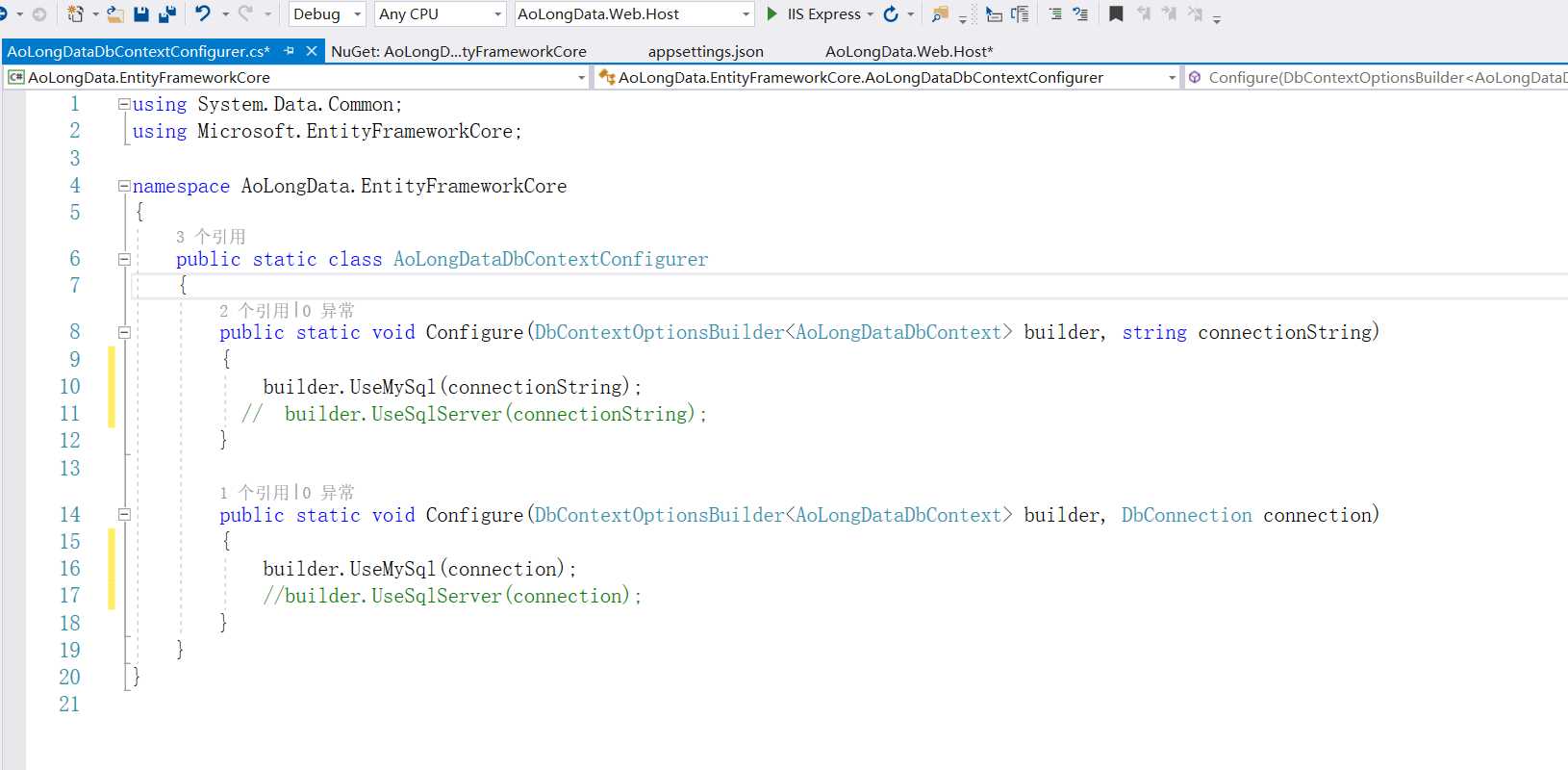
Task: Click the navigate forward arrow icon
Action: (x=39, y=14)
